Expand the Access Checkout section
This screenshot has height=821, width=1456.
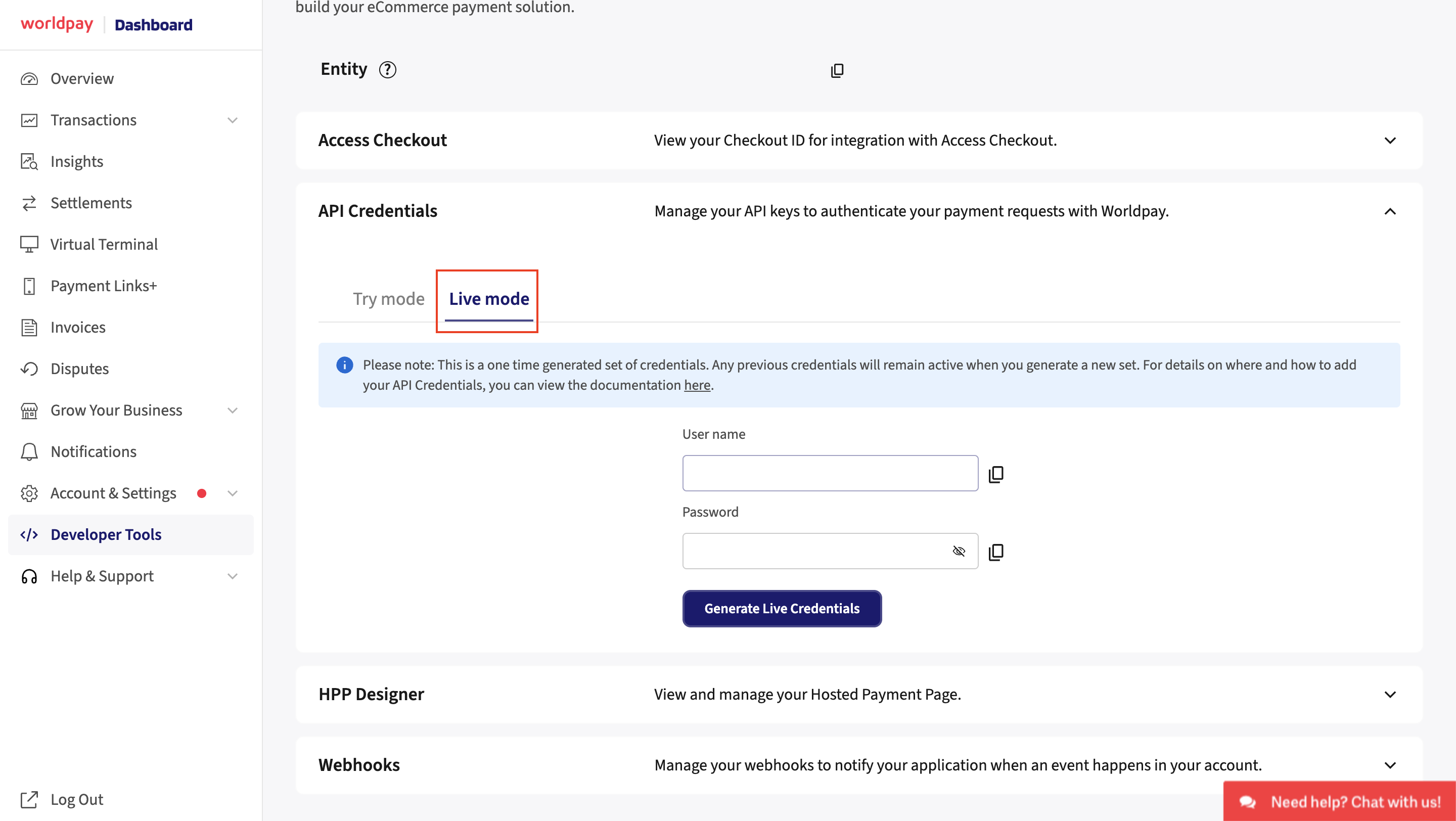(1390, 140)
